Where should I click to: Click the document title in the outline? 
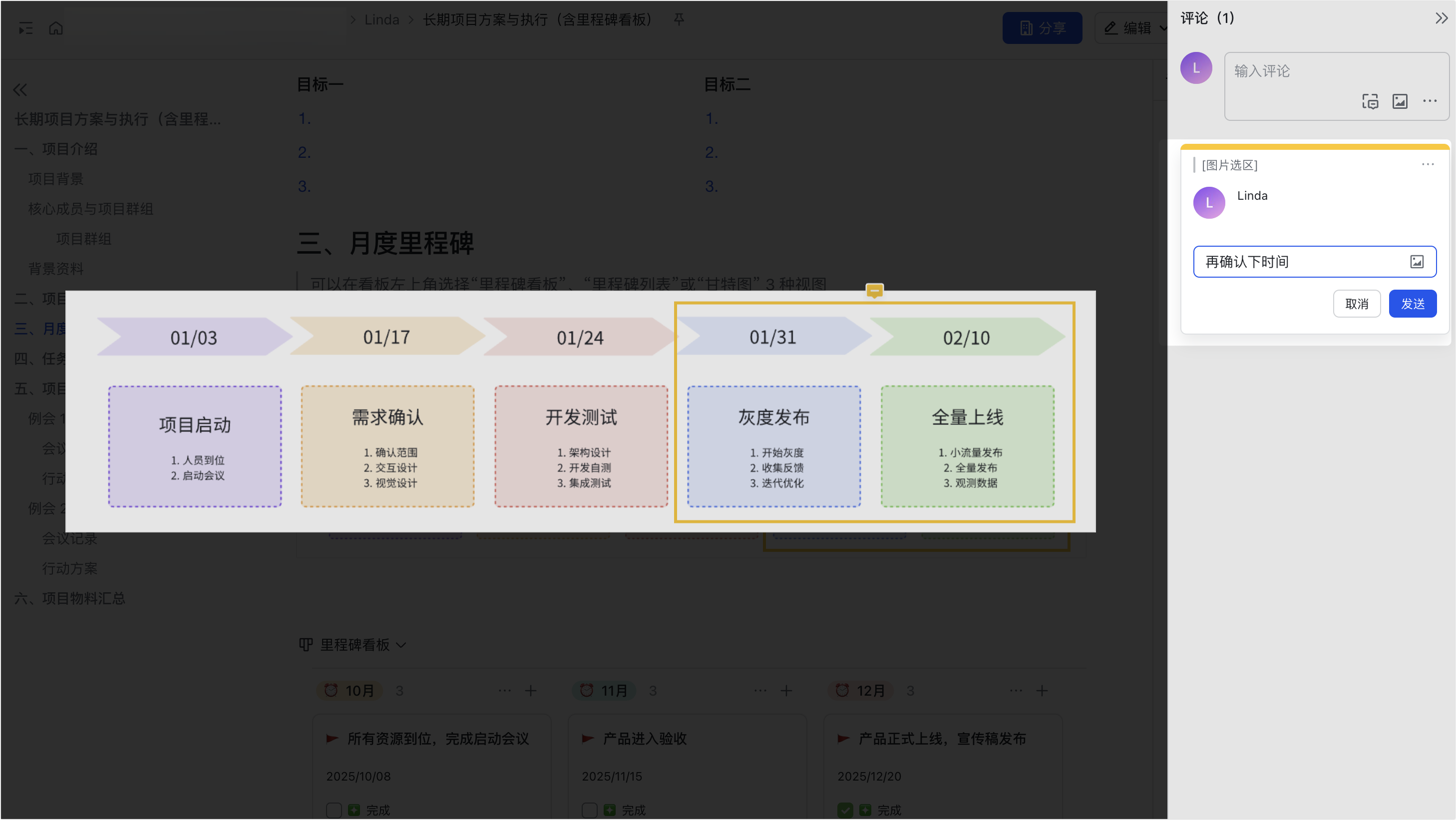pyautogui.click(x=117, y=119)
